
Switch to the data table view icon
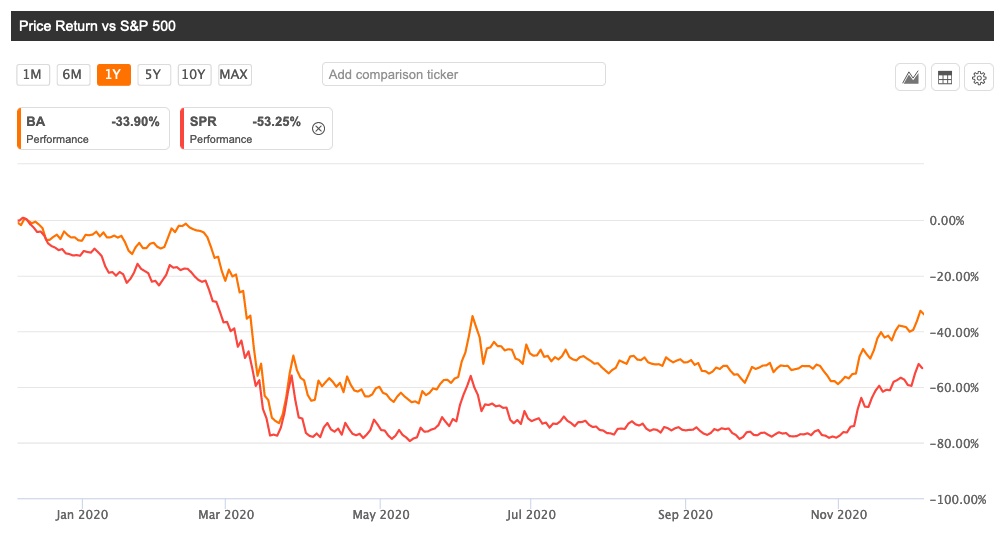(x=945, y=77)
